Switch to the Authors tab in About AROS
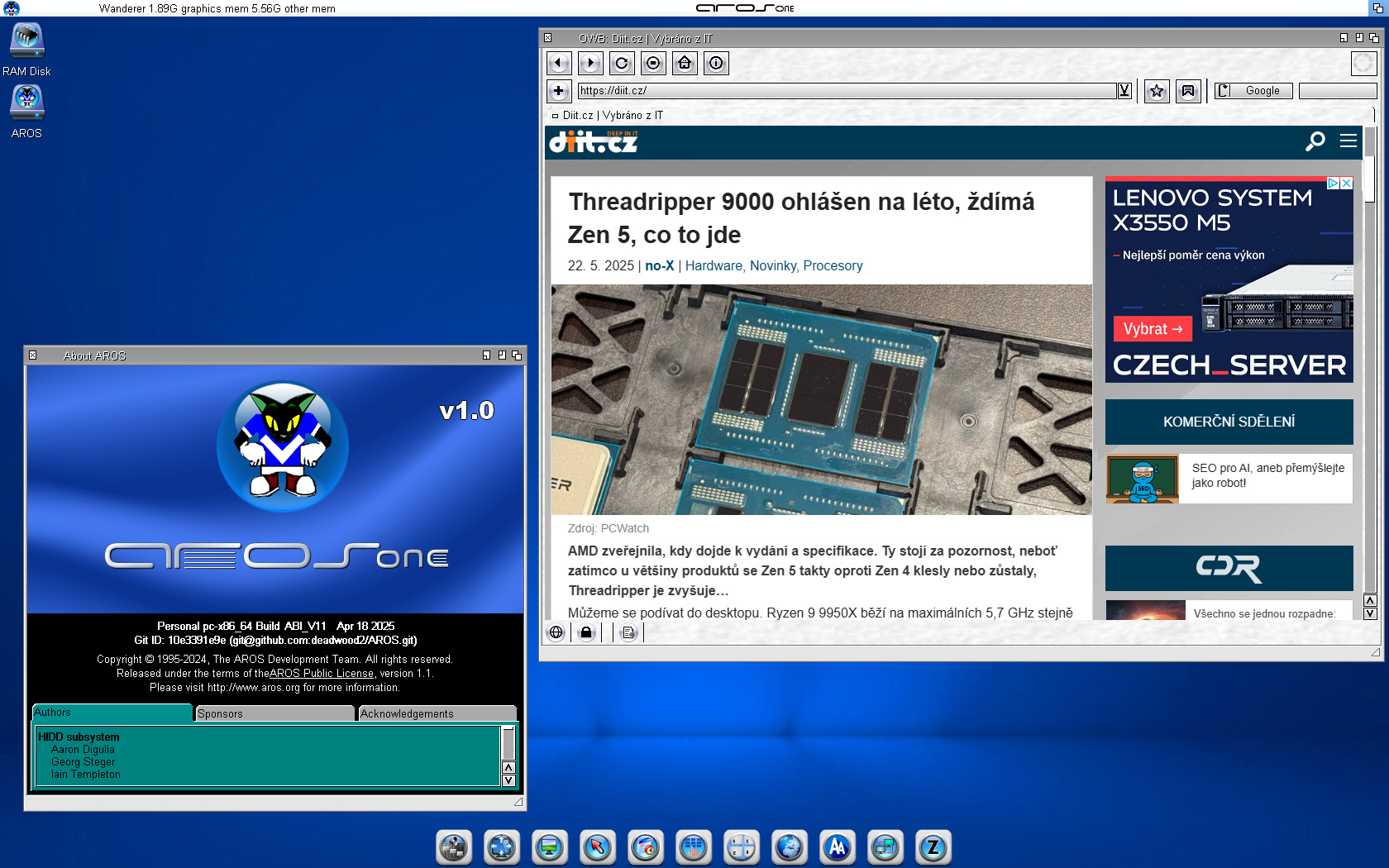This screenshot has width=1389, height=868. (x=112, y=713)
